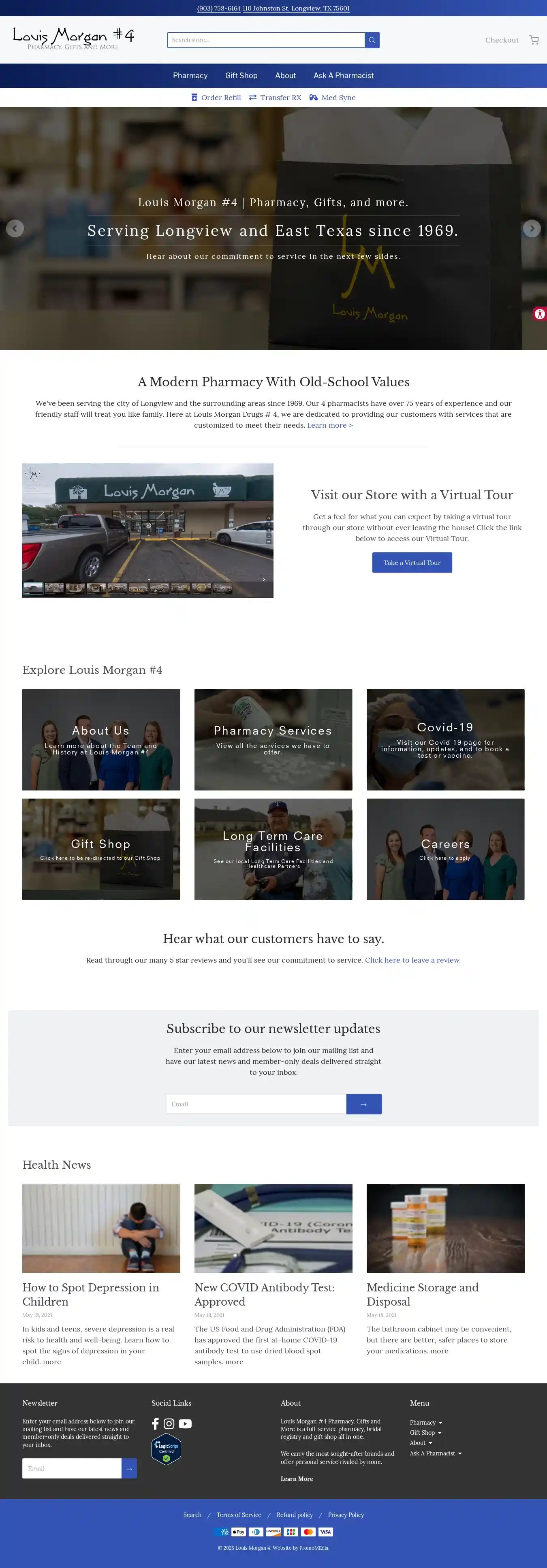Expand the footer Ask A Pharmacist menu
Image resolution: width=547 pixels, height=1568 pixels.
(436, 1453)
